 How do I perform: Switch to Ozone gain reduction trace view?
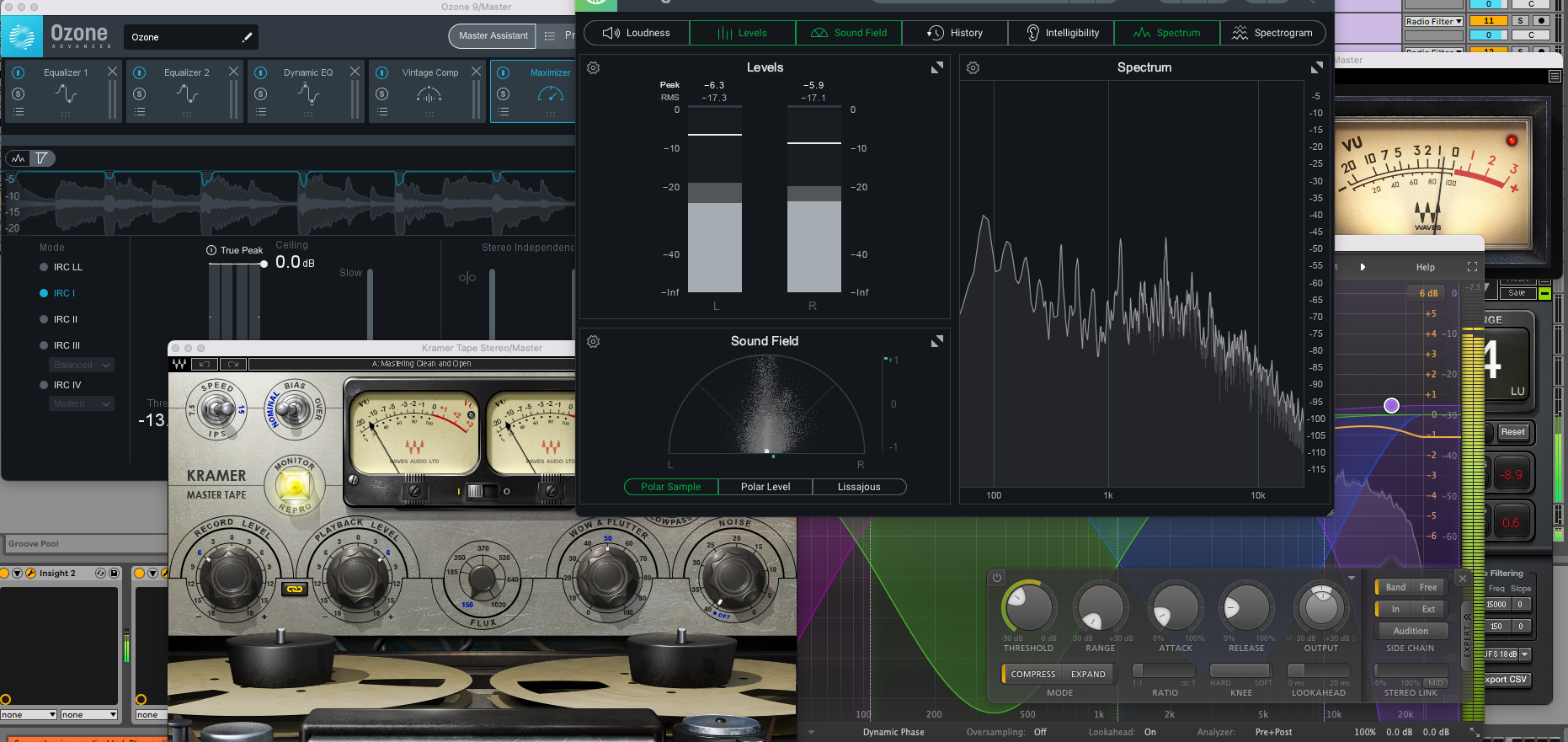(42, 158)
